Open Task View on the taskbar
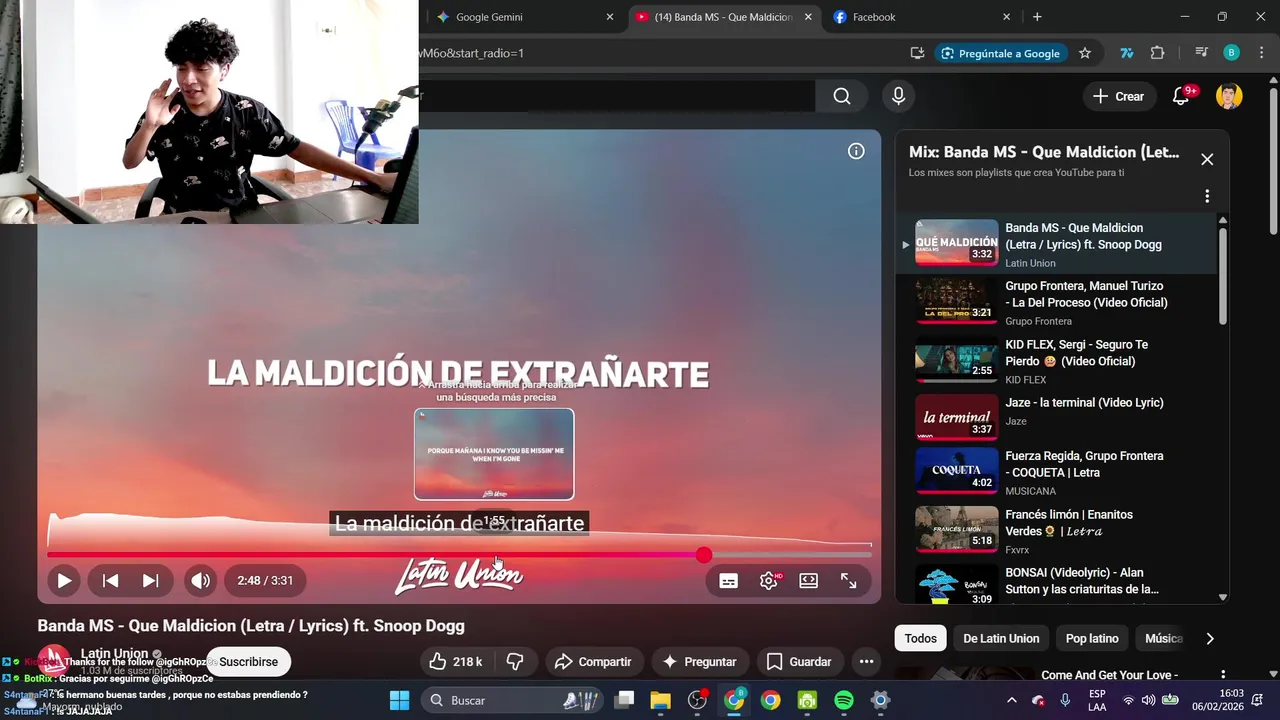 click(624, 700)
